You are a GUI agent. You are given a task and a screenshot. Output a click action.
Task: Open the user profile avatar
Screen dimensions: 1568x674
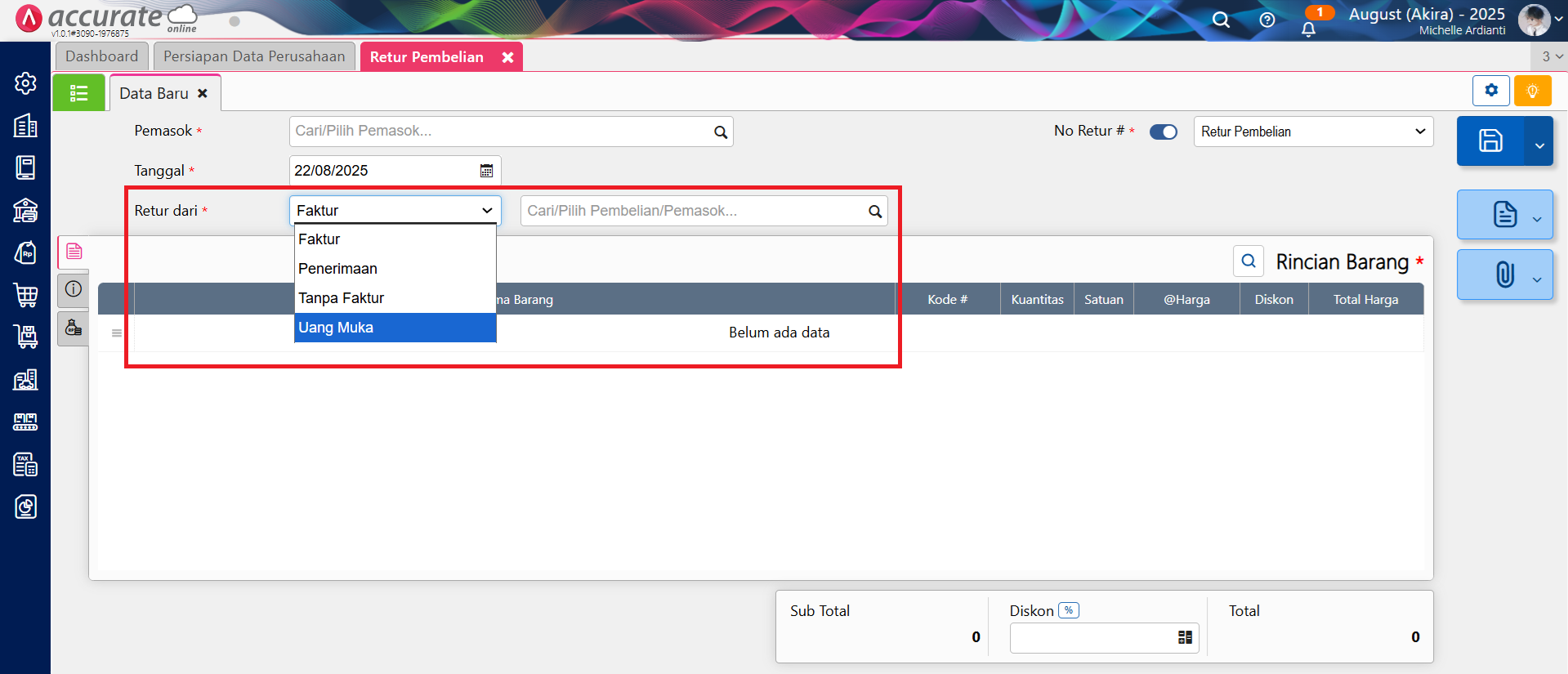click(x=1534, y=20)
